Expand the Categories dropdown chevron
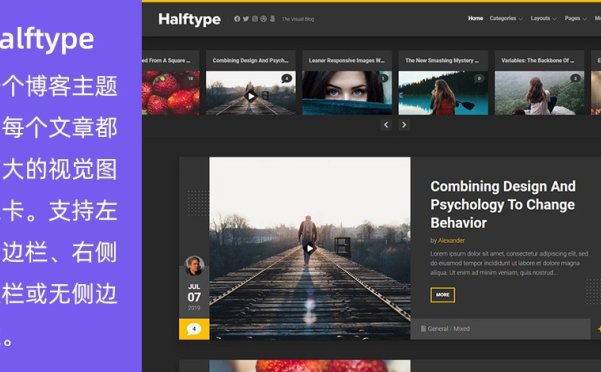This screenshot has width=601, height=372. 521,19
